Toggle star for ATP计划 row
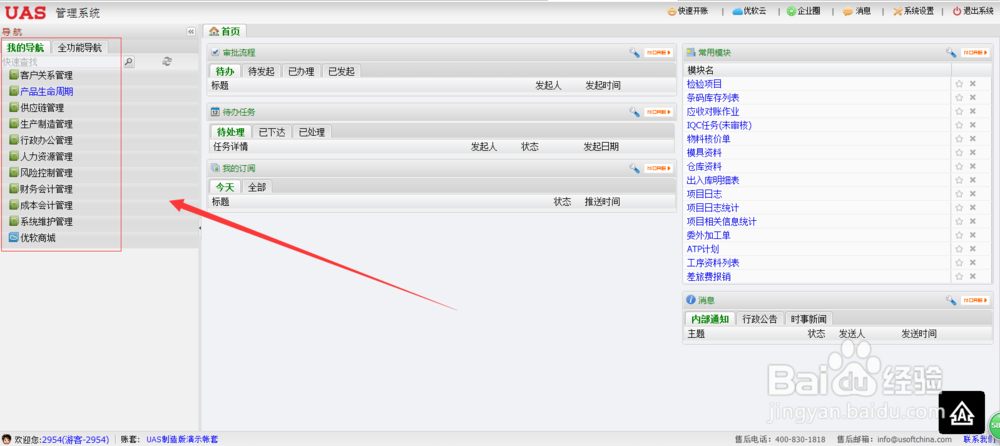This screenshot has height=446, width=1000. click(x=959, y=248)
